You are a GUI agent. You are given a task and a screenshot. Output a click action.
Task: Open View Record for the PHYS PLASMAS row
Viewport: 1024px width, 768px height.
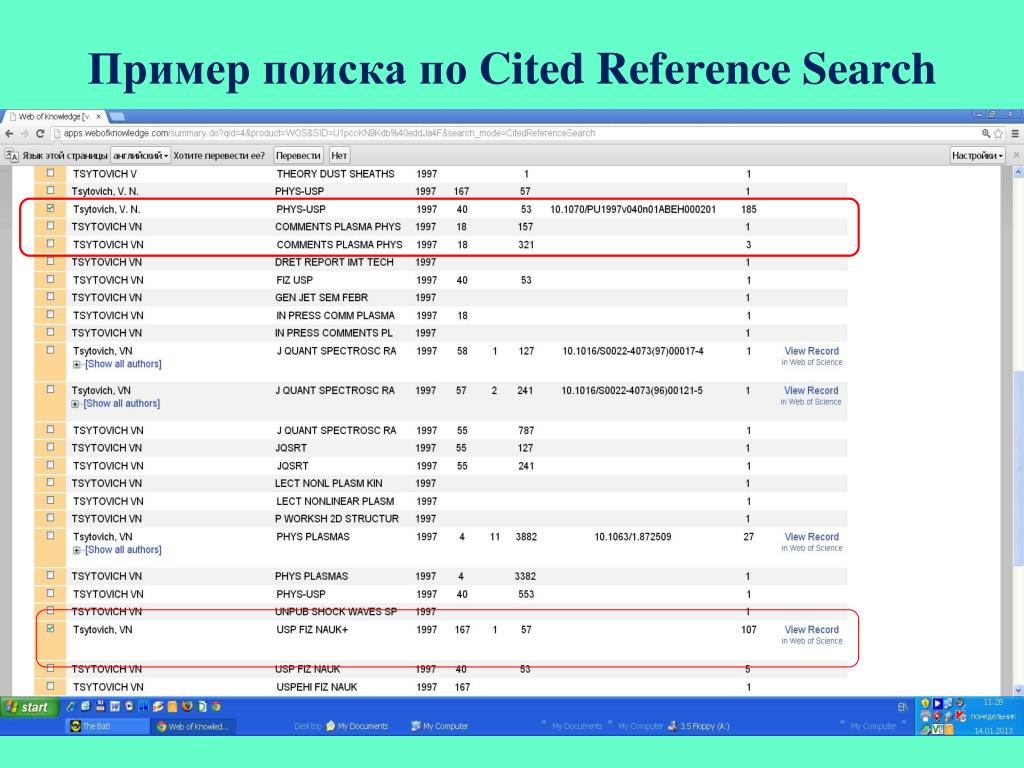tap(811, 537)
